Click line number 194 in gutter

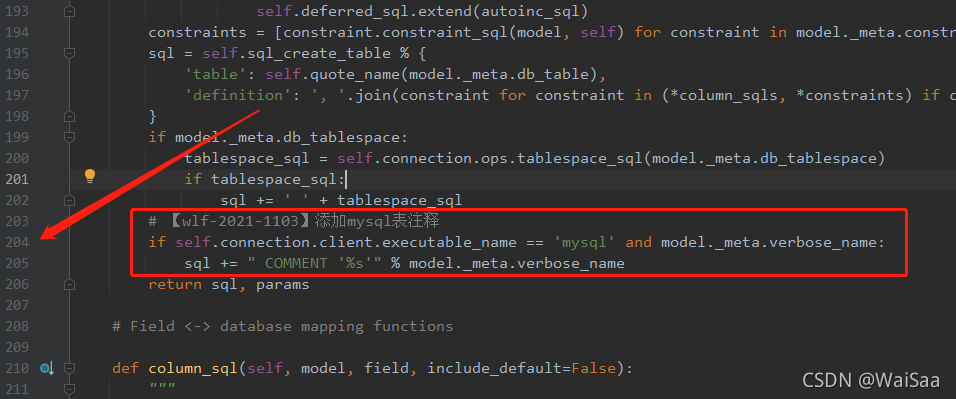[16, 32]
